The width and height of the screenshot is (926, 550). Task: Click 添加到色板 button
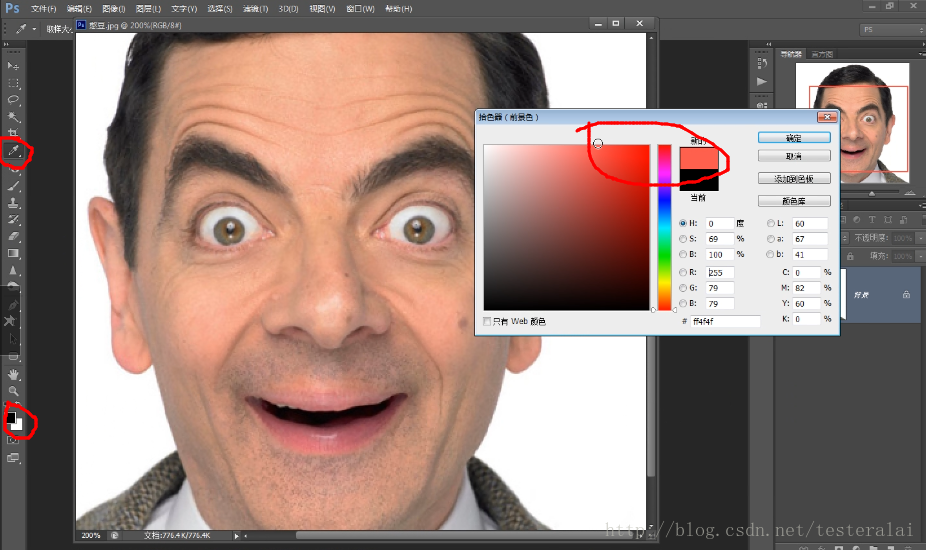click(794, 178)
